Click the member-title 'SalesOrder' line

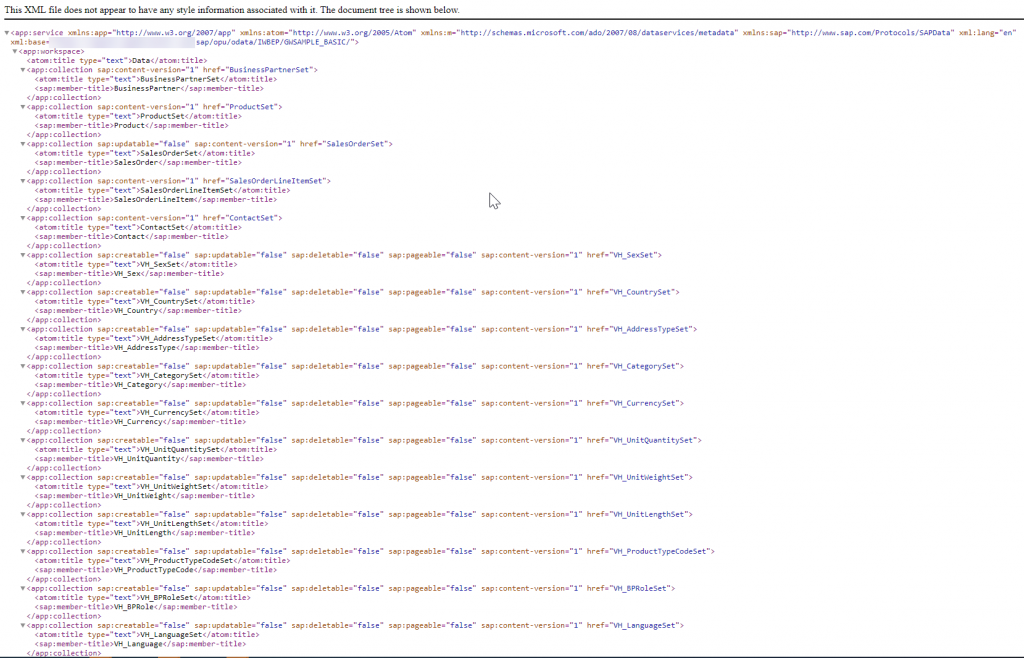(138, 163)
